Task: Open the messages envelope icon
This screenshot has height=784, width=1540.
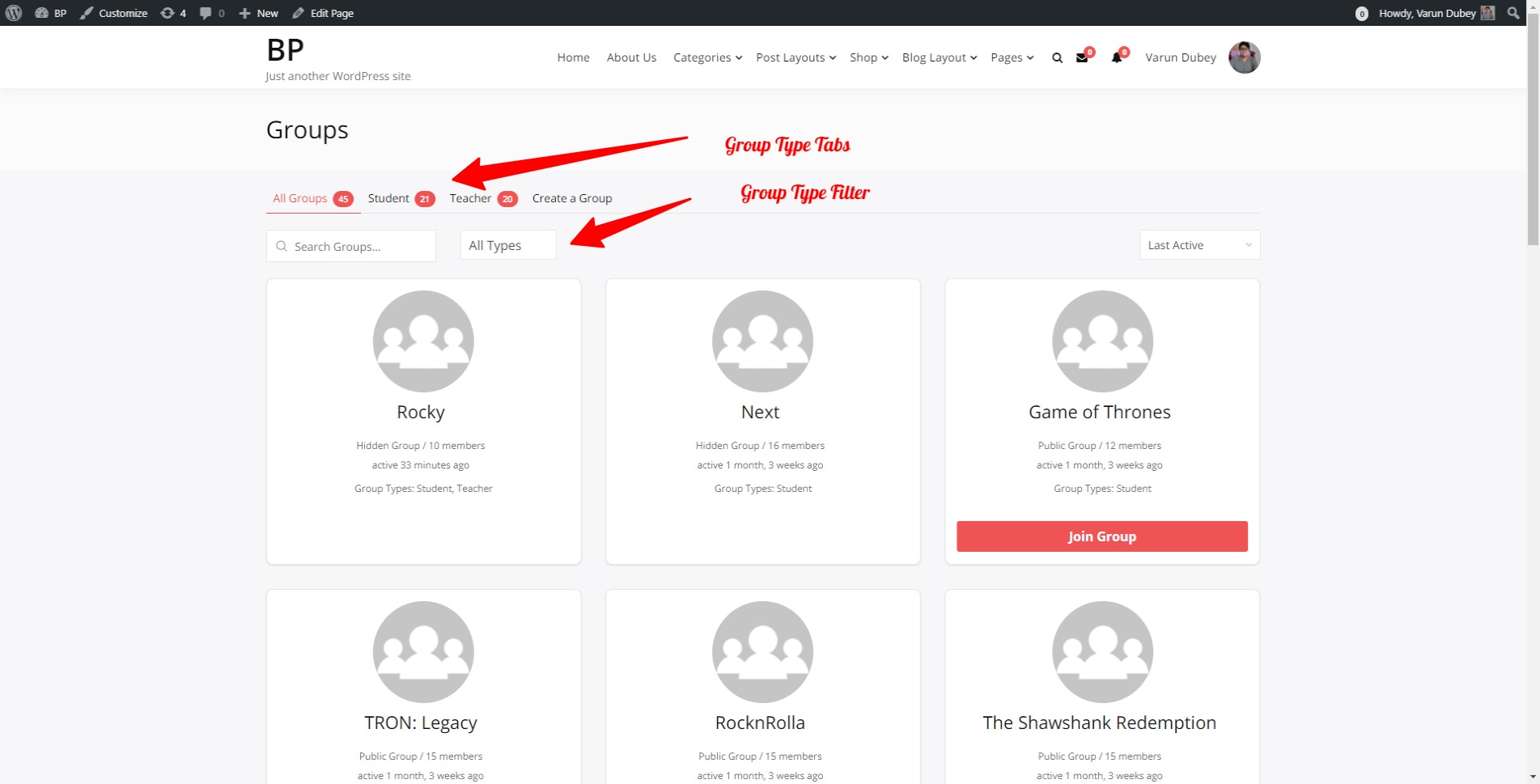Action: 1082,57
